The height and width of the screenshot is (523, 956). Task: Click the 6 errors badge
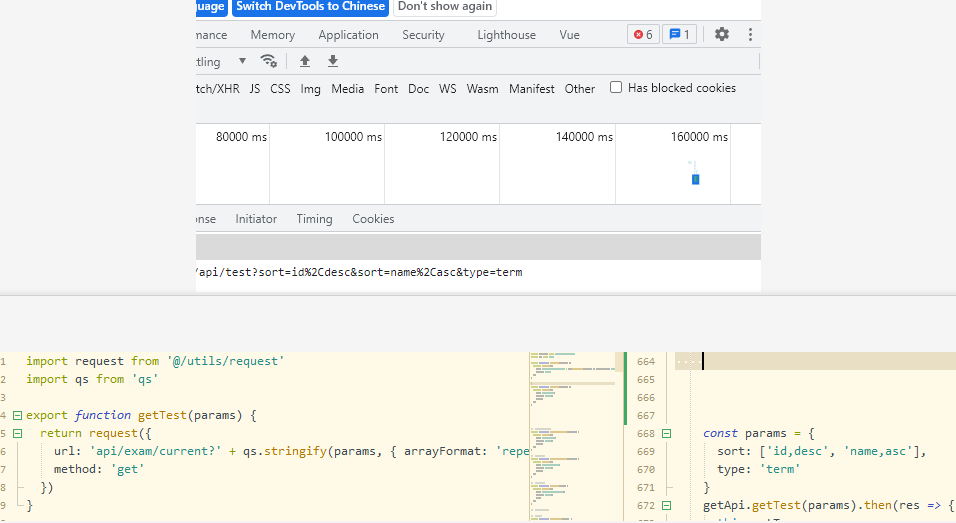point(643,35)
